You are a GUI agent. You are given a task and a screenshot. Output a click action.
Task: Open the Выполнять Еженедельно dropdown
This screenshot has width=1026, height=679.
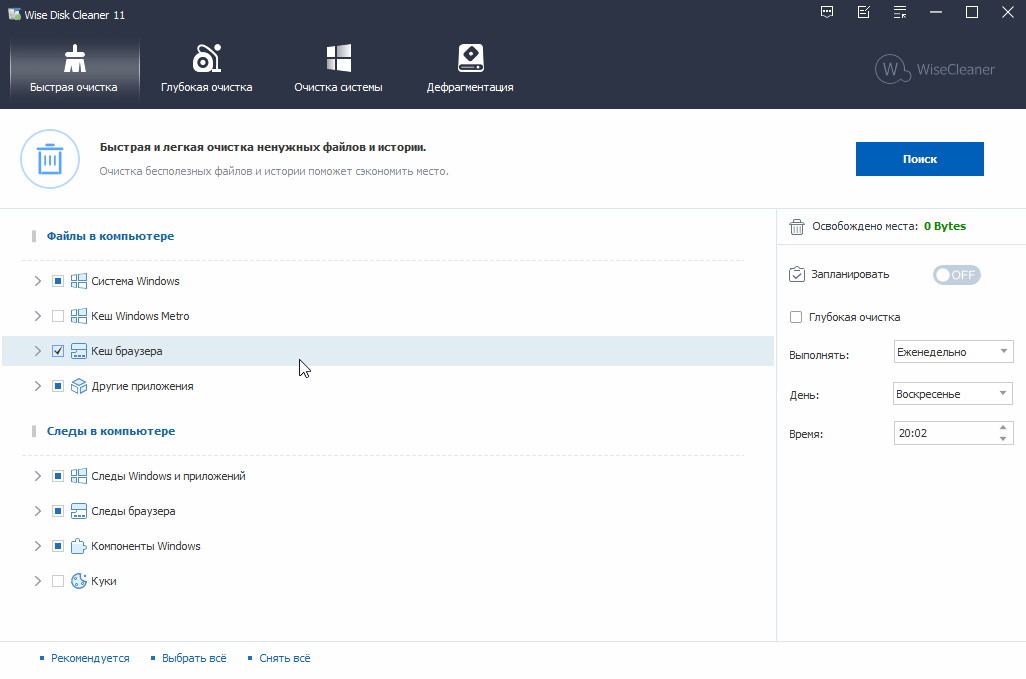point(953,352)
